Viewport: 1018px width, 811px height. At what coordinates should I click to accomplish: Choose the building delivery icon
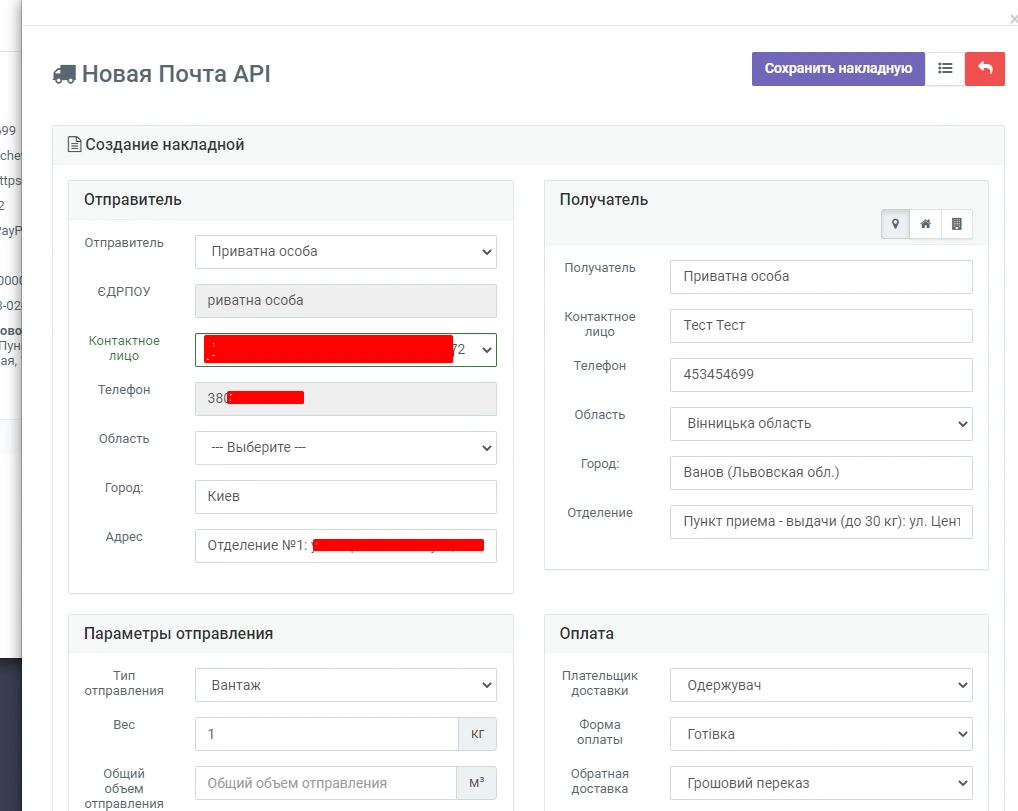pos(957,225)
